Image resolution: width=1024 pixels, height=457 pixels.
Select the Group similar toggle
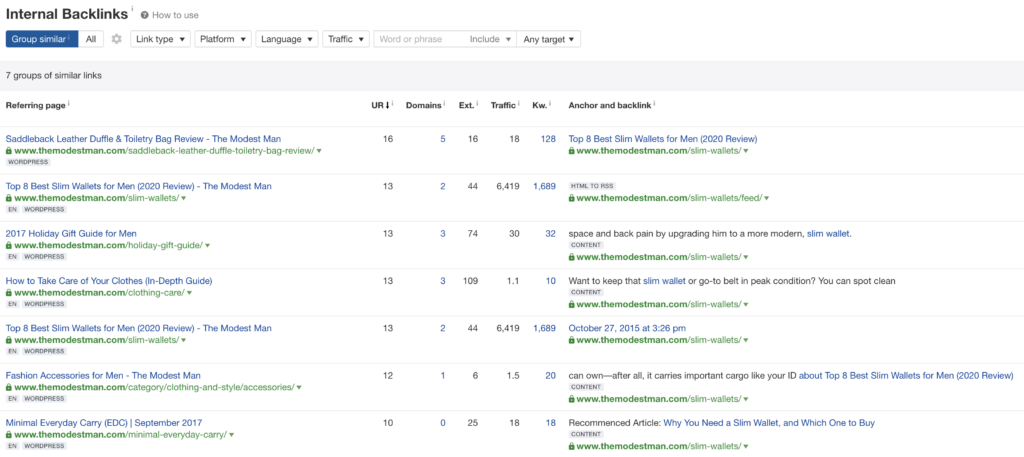[x=42, y=39]
